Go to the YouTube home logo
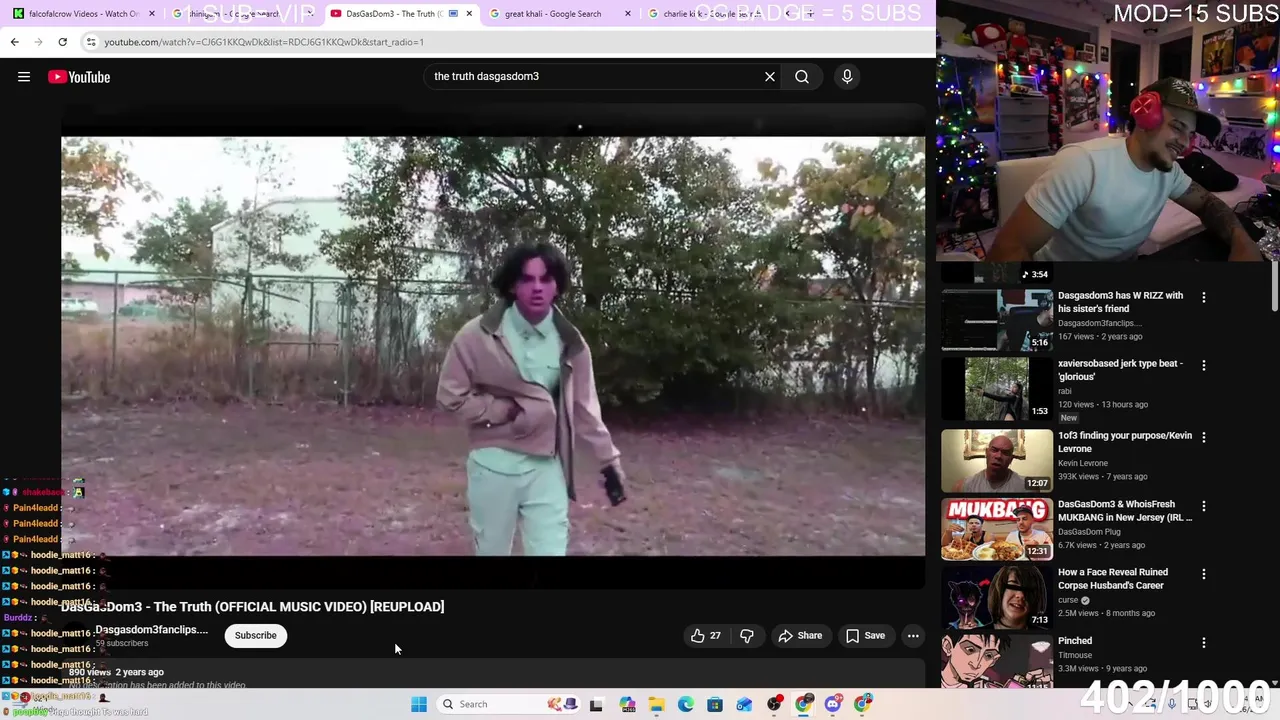The height and width of the screenshot is (720, 1280). click(x=79, y=77)
